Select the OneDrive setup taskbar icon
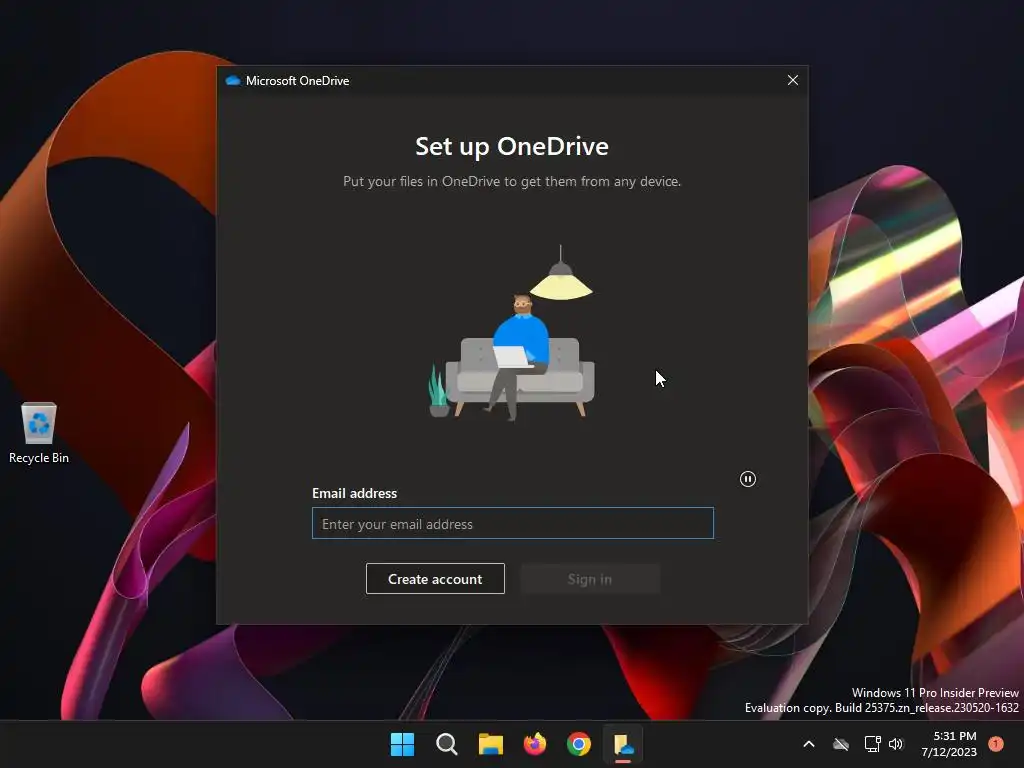This screenshot has height=768, width=1024. 623,744
